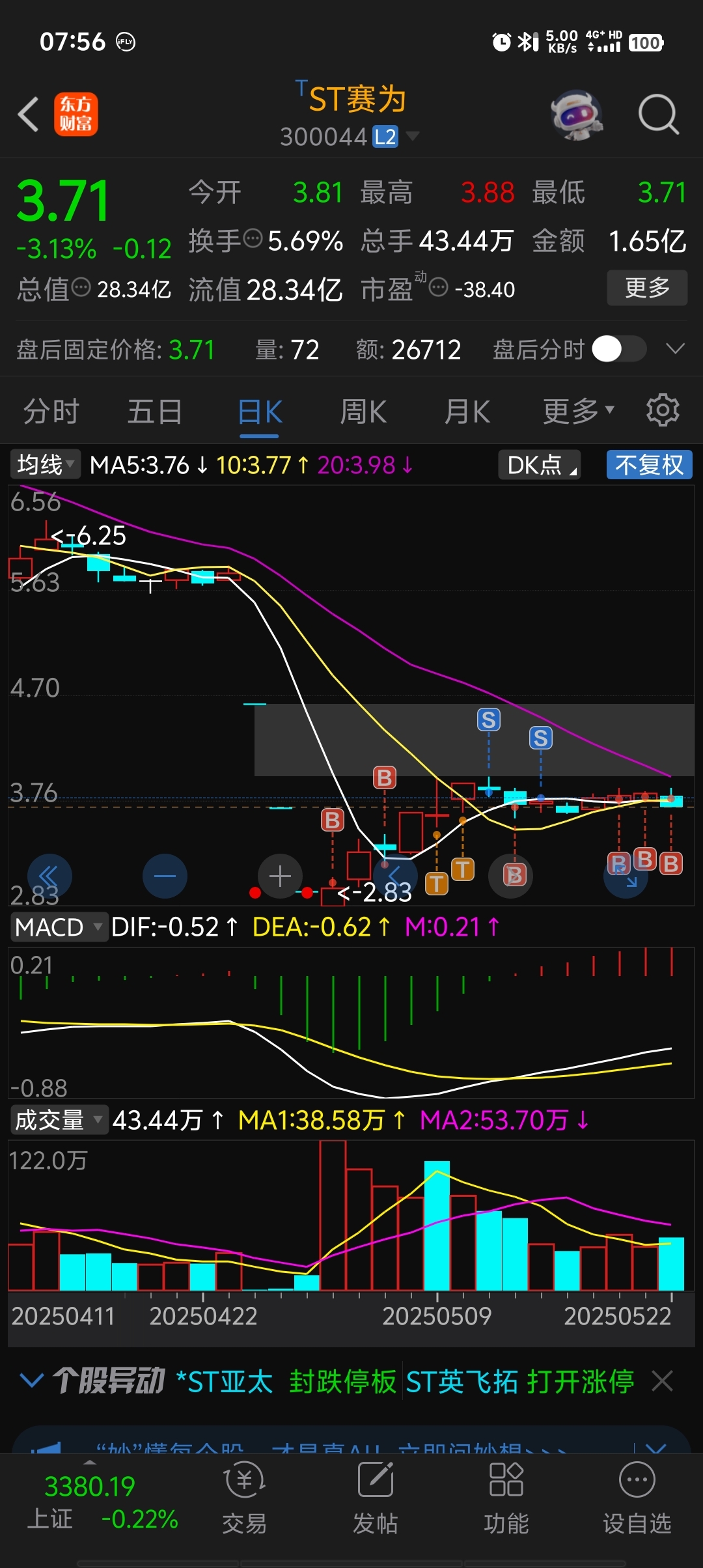Tap the 最高 3.88 value
703x1568 pixels.
pyautogui.click(x=488, y=193)
